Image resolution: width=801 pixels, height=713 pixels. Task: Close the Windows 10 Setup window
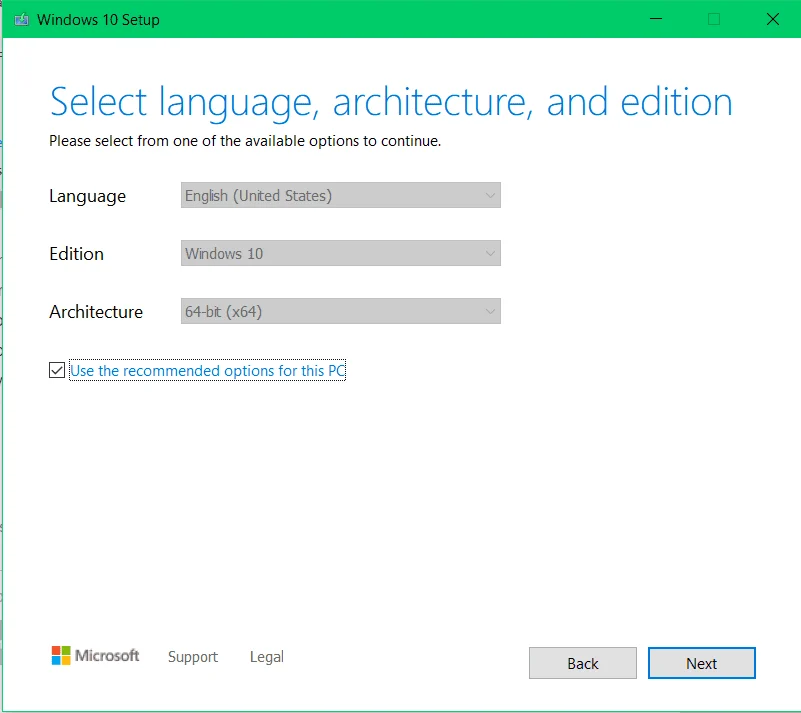[772, 19]
